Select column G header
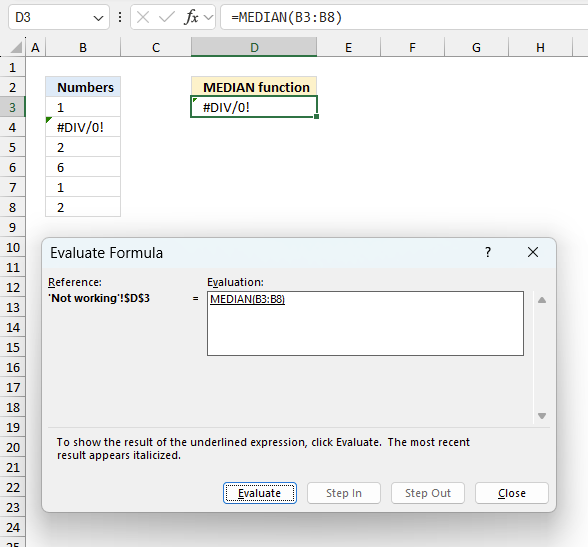The image size is (588, 547). (476, 48)
